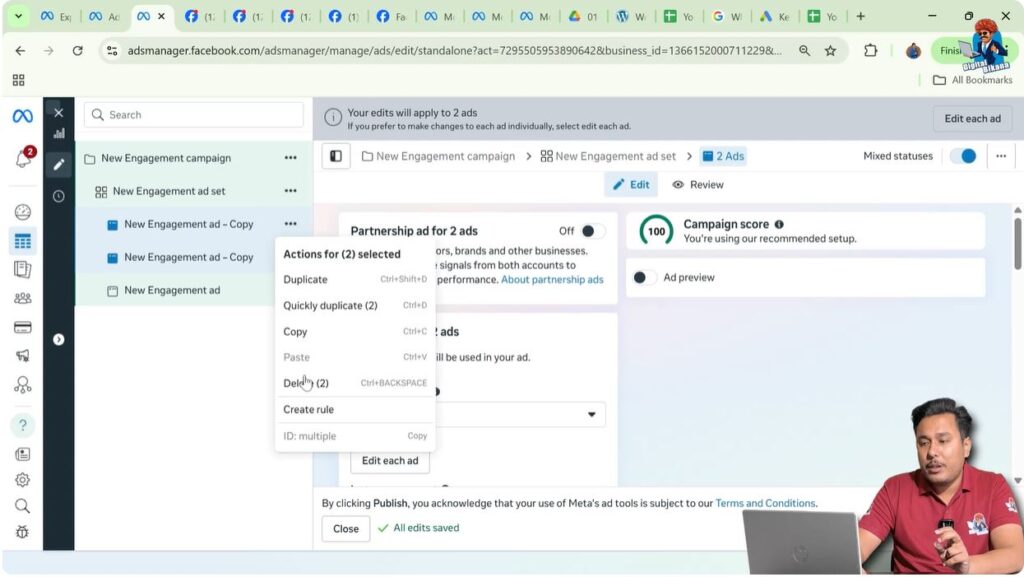
Task: Open options for New Engagement campaign row
Action: tap(291, 158)
